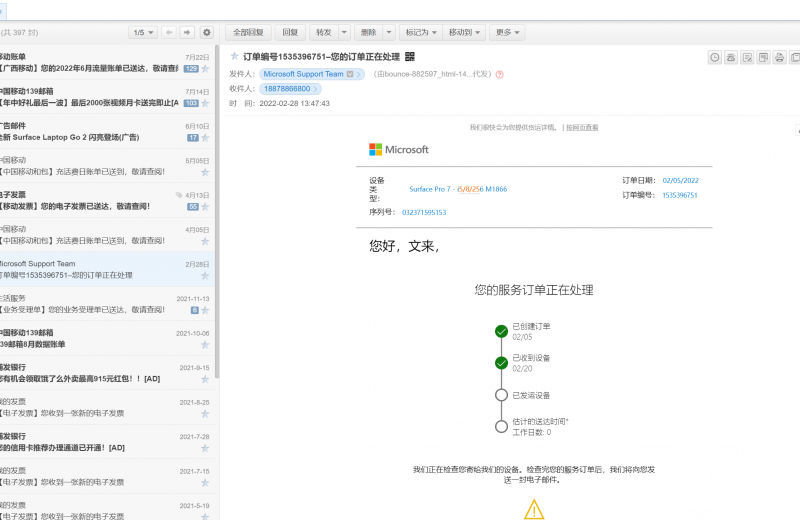Star the 7月22日 广西移动 email
This screenshot has width=800, height=520.
pos(205,69)
